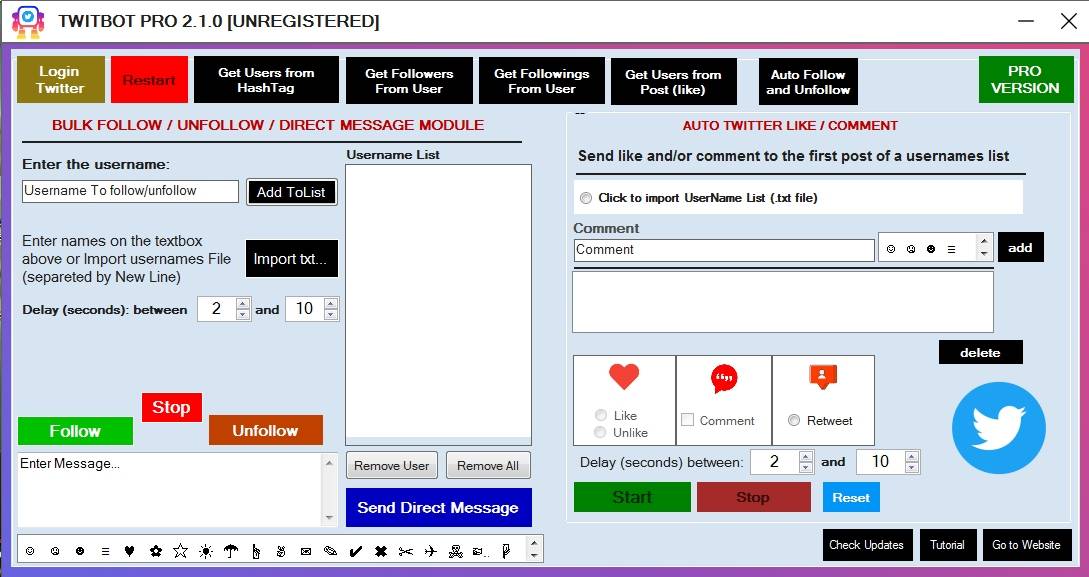This screenshot has width=1089, height=577.
Task: Insert the scissors symbol
Action: pos(406,551)
